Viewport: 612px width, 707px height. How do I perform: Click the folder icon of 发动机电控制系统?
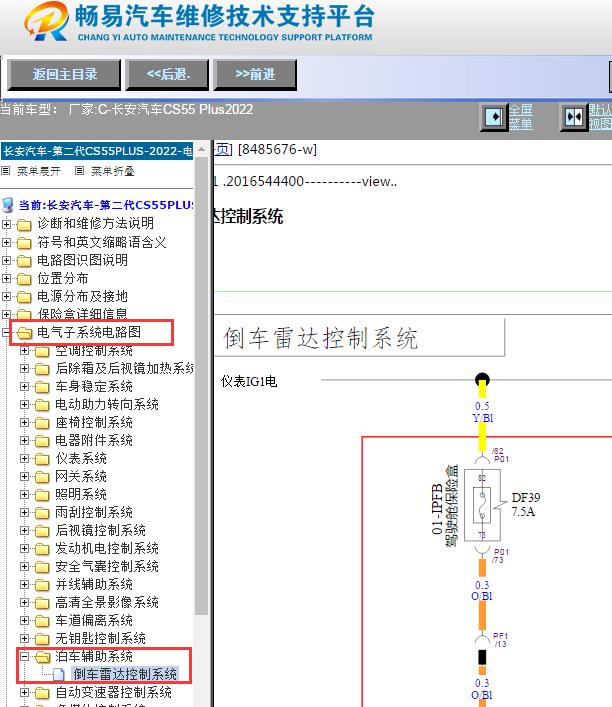pos(42,549)
